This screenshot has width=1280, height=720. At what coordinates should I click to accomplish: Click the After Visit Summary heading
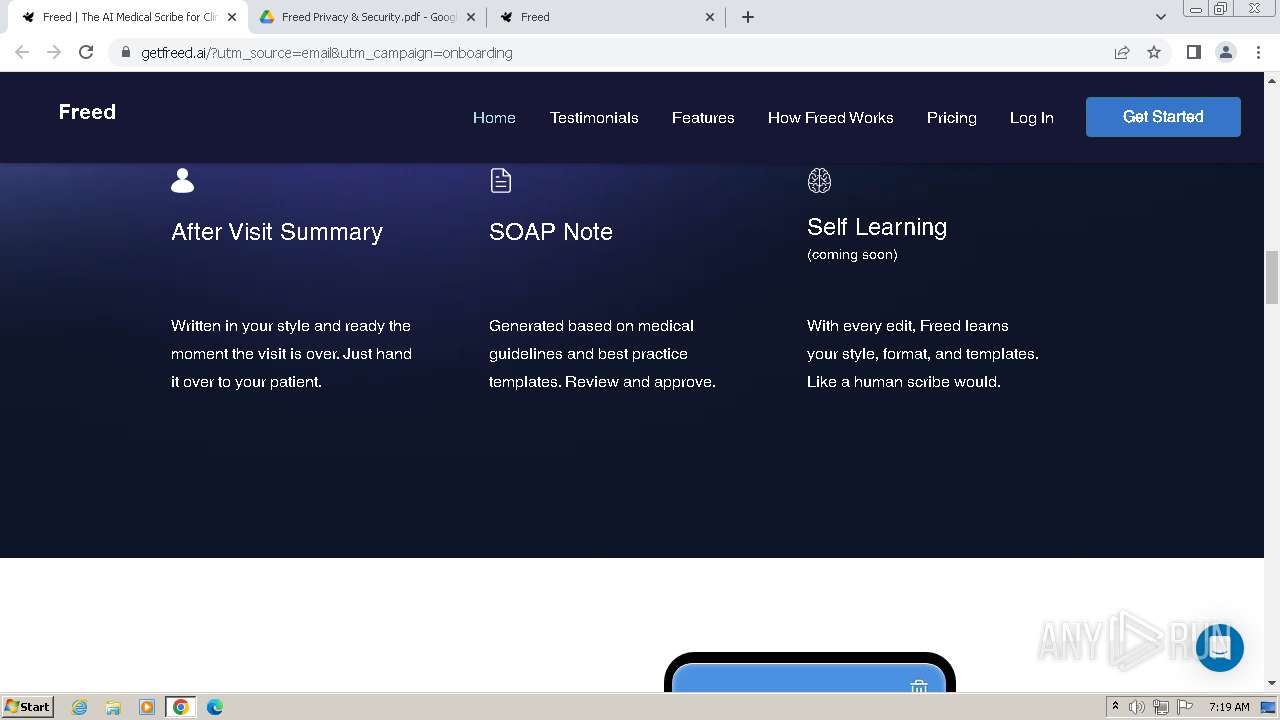click(277, 232)
